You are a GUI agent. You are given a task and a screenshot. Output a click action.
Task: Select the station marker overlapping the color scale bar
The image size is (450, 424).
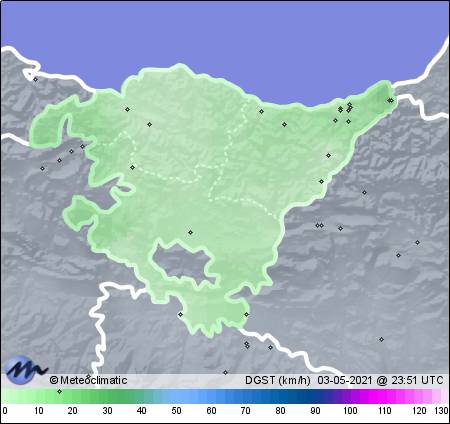59,391
